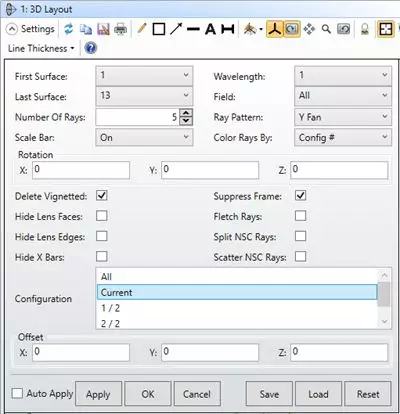400x414 pixels.
Task: Select the arrow annotation tool
Action: point(176,29)
